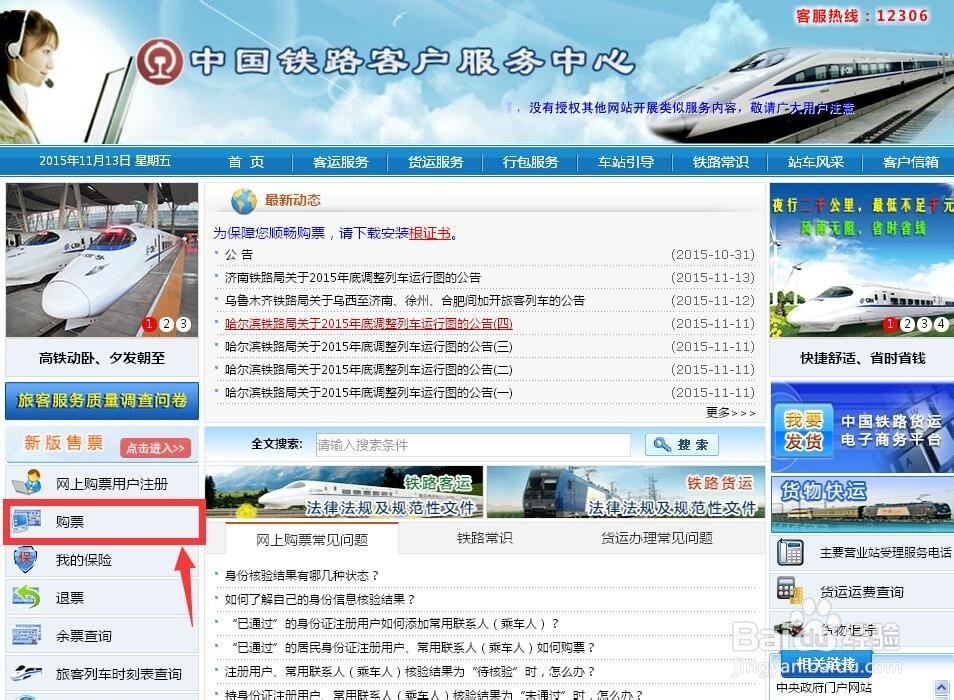Switch to 货运办理常见问题 tab
This screenshot has width=954, height=700.
click(x=657, y=538)
